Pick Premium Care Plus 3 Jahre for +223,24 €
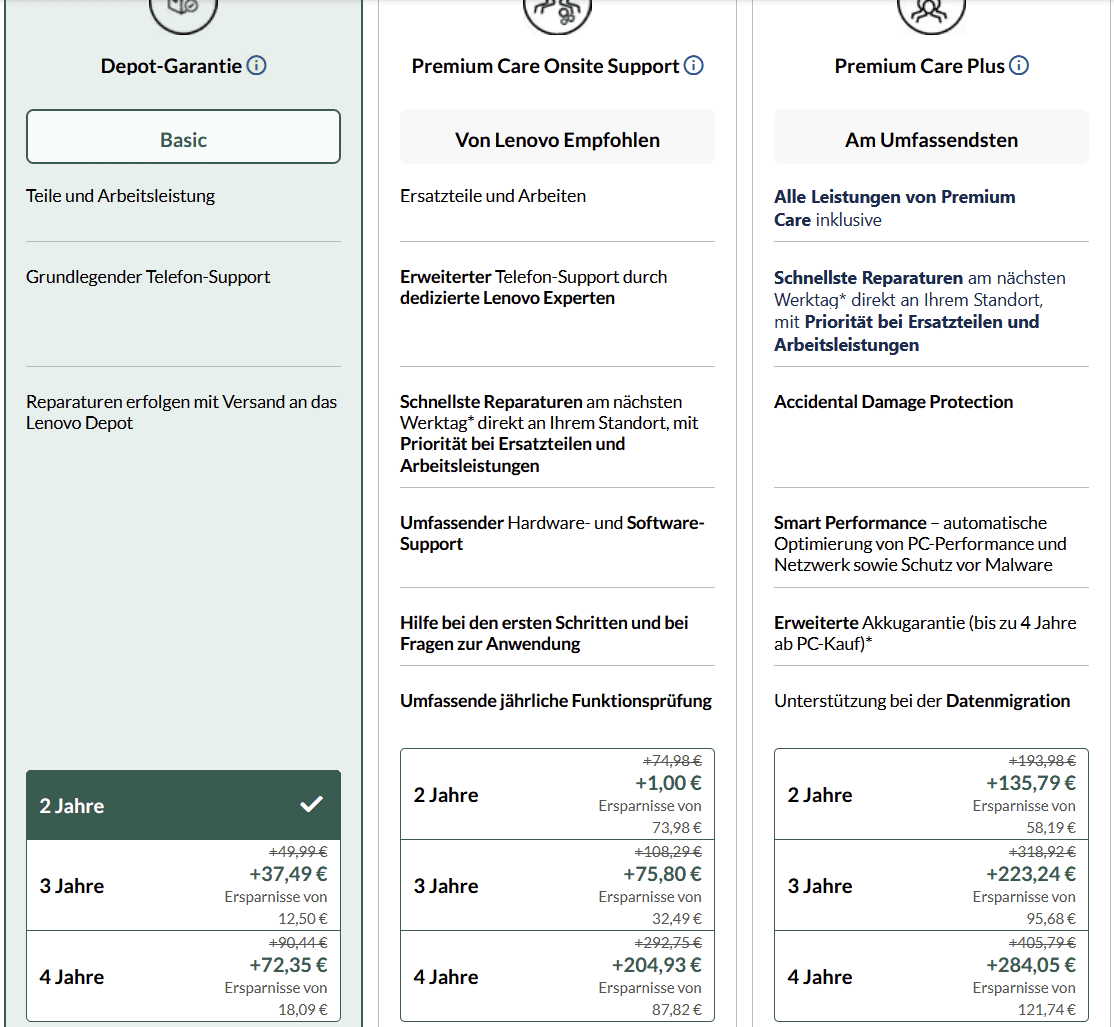Image resolution: width=1114 pixels, height=1027 pixels. (931, 885)
